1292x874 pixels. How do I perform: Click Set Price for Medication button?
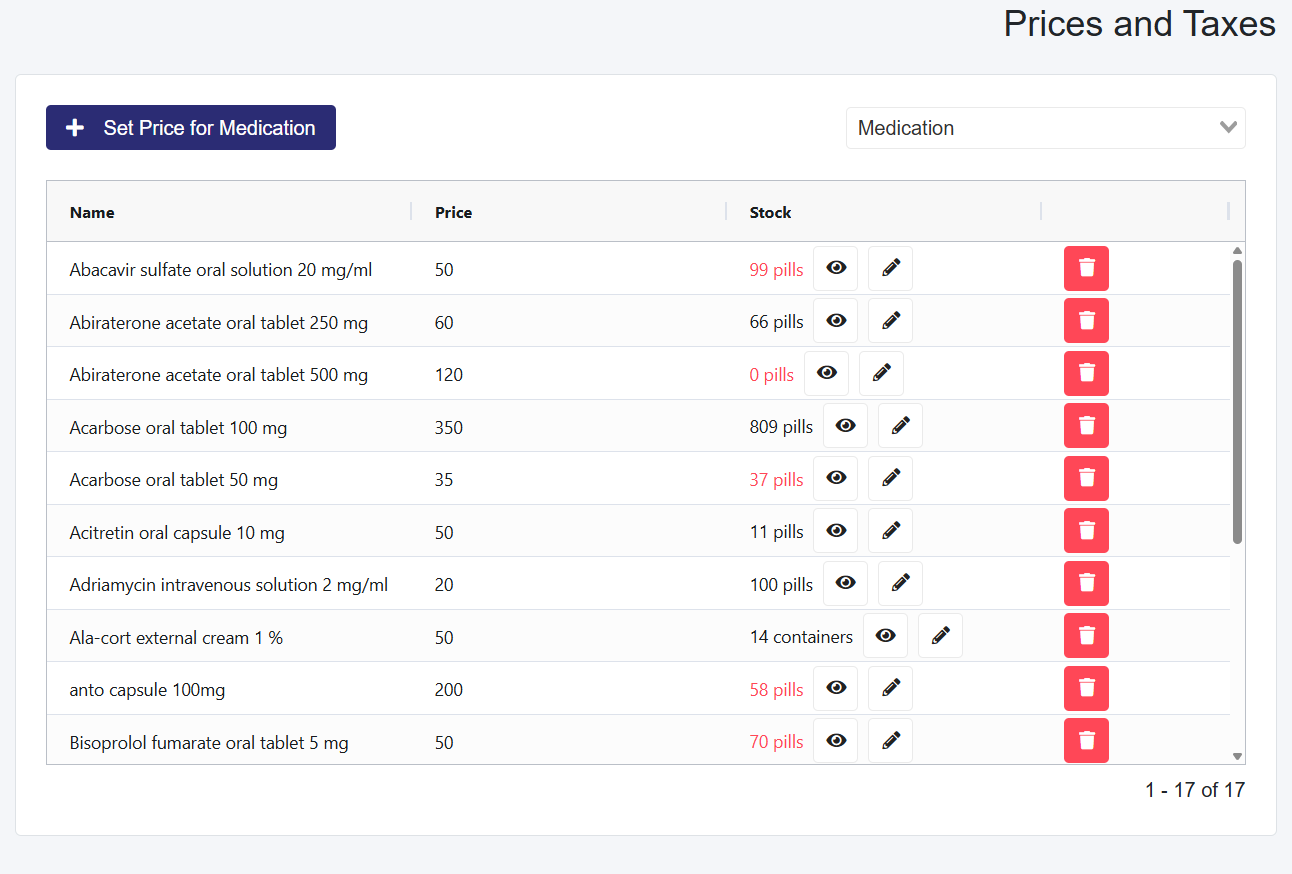coord(191,128)
